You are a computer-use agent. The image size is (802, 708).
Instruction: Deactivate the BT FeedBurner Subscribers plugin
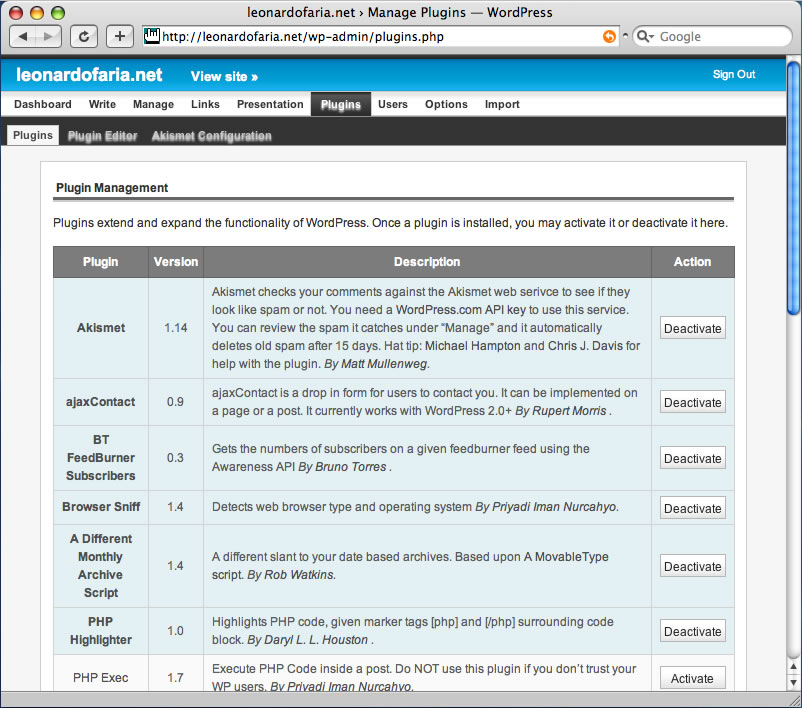click(x=693, y=458)
